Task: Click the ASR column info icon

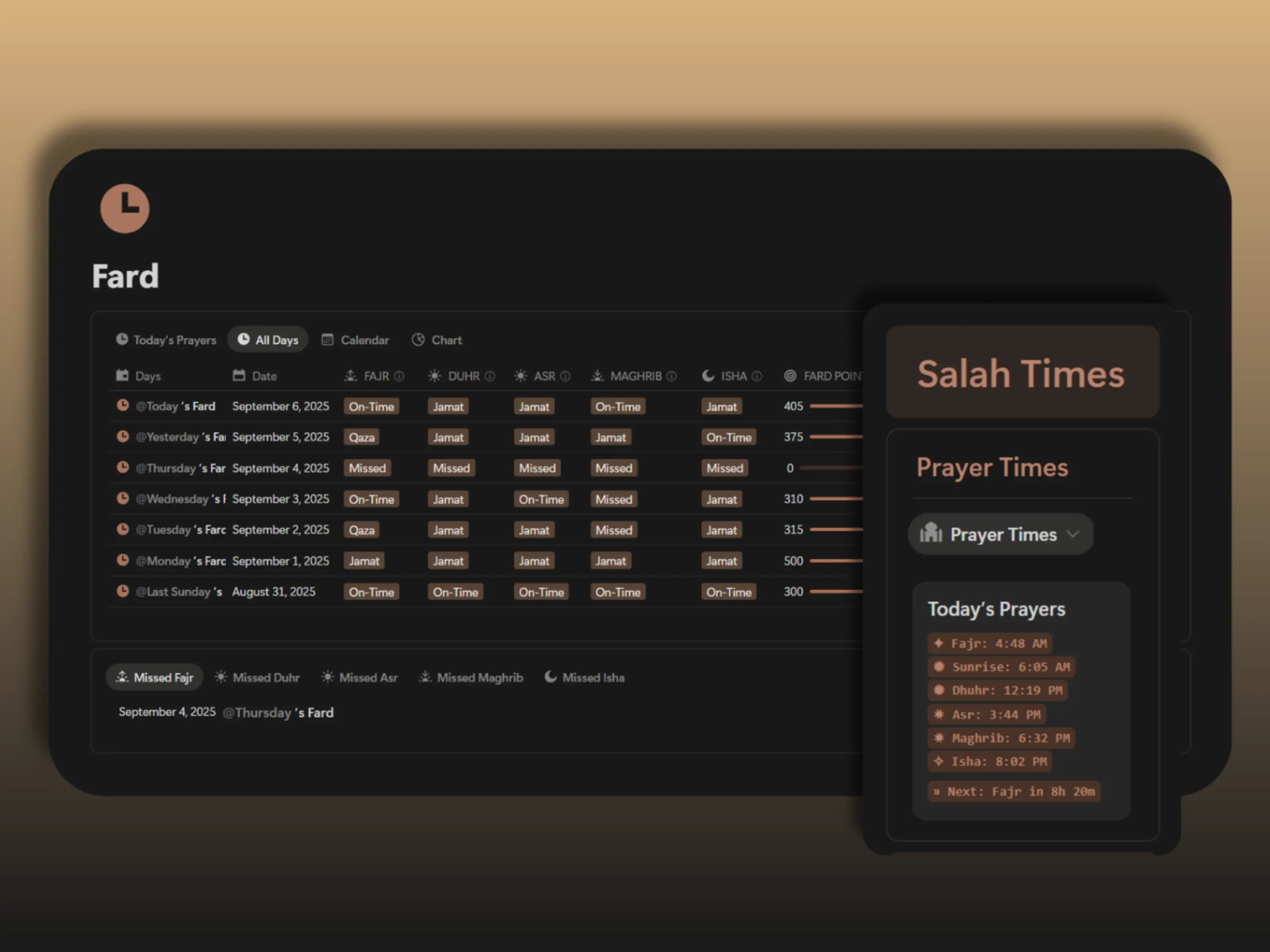Action: tap(566, 376)
